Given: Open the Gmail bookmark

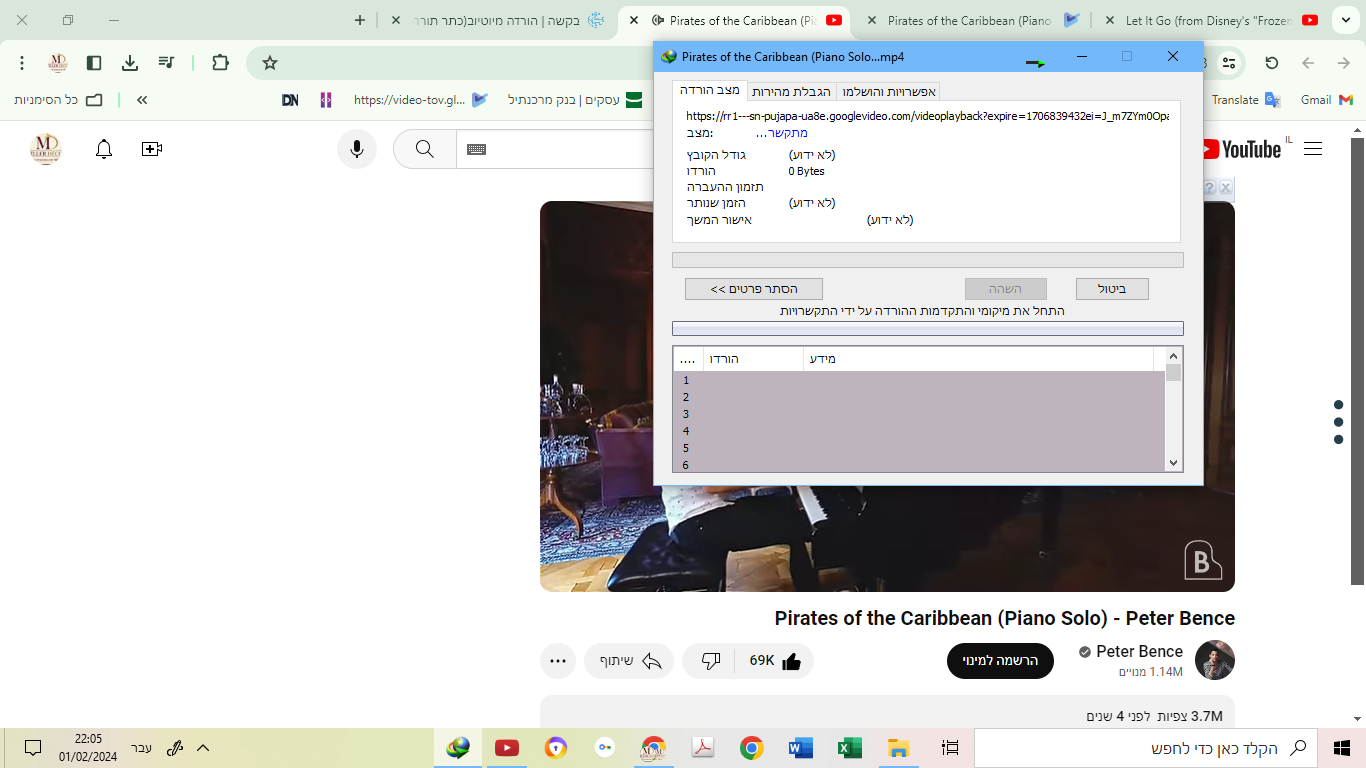Looking at the screenshot, I should [x=1327, y=100].
